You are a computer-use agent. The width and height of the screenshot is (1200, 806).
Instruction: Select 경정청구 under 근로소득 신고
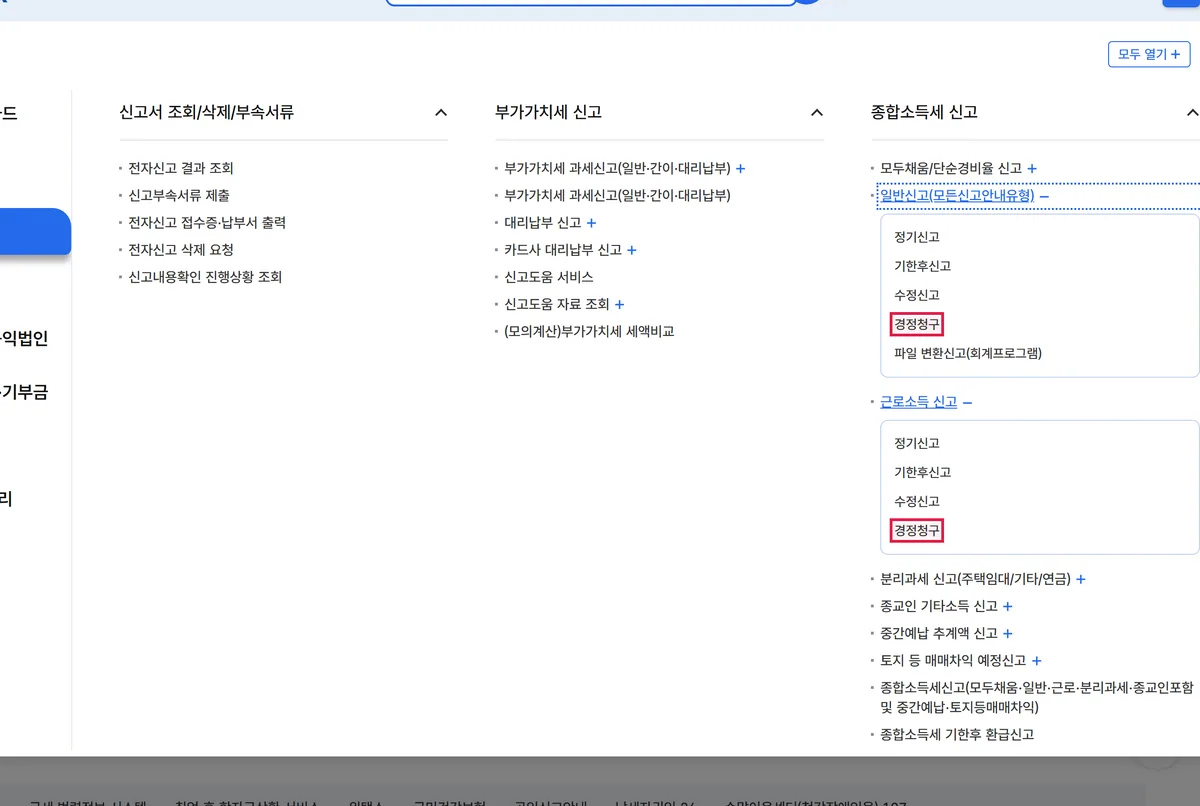coord(917,530)
